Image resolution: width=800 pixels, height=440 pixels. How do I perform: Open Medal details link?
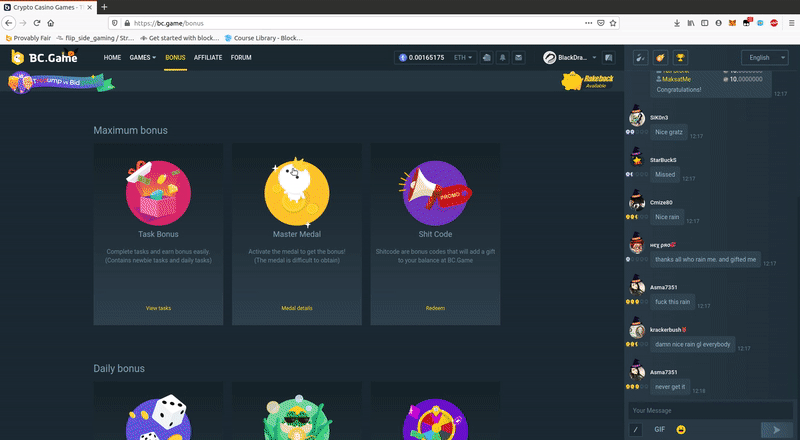[x=297, y=308]
